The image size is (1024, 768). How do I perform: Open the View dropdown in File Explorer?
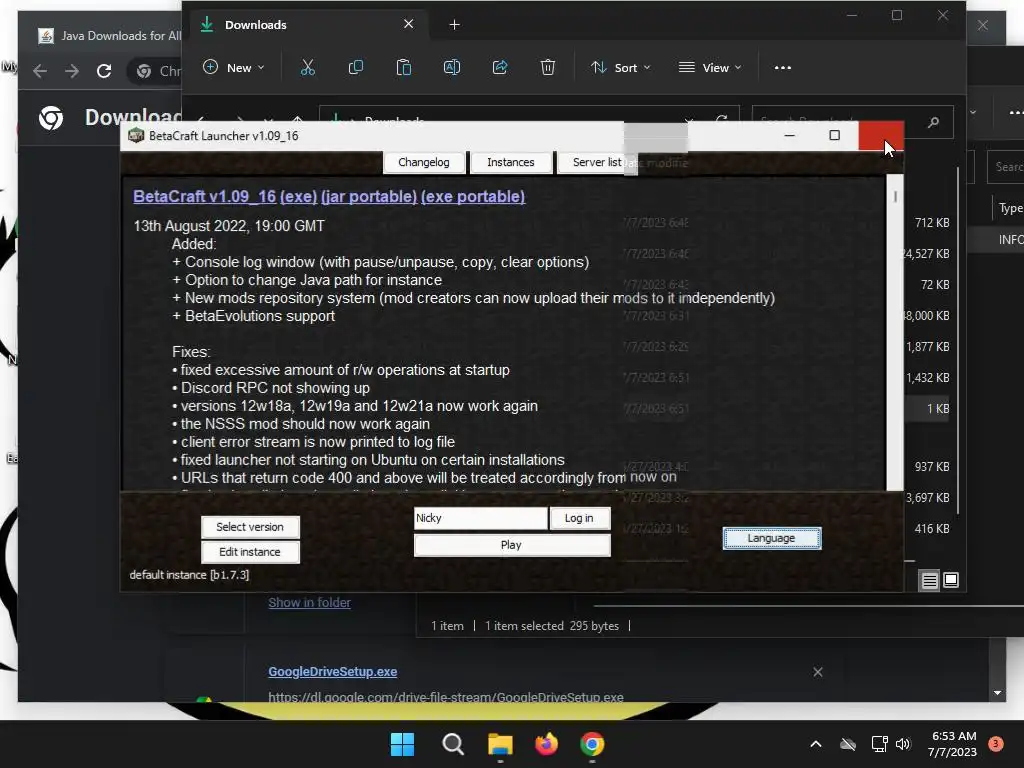tap(711, 67)
